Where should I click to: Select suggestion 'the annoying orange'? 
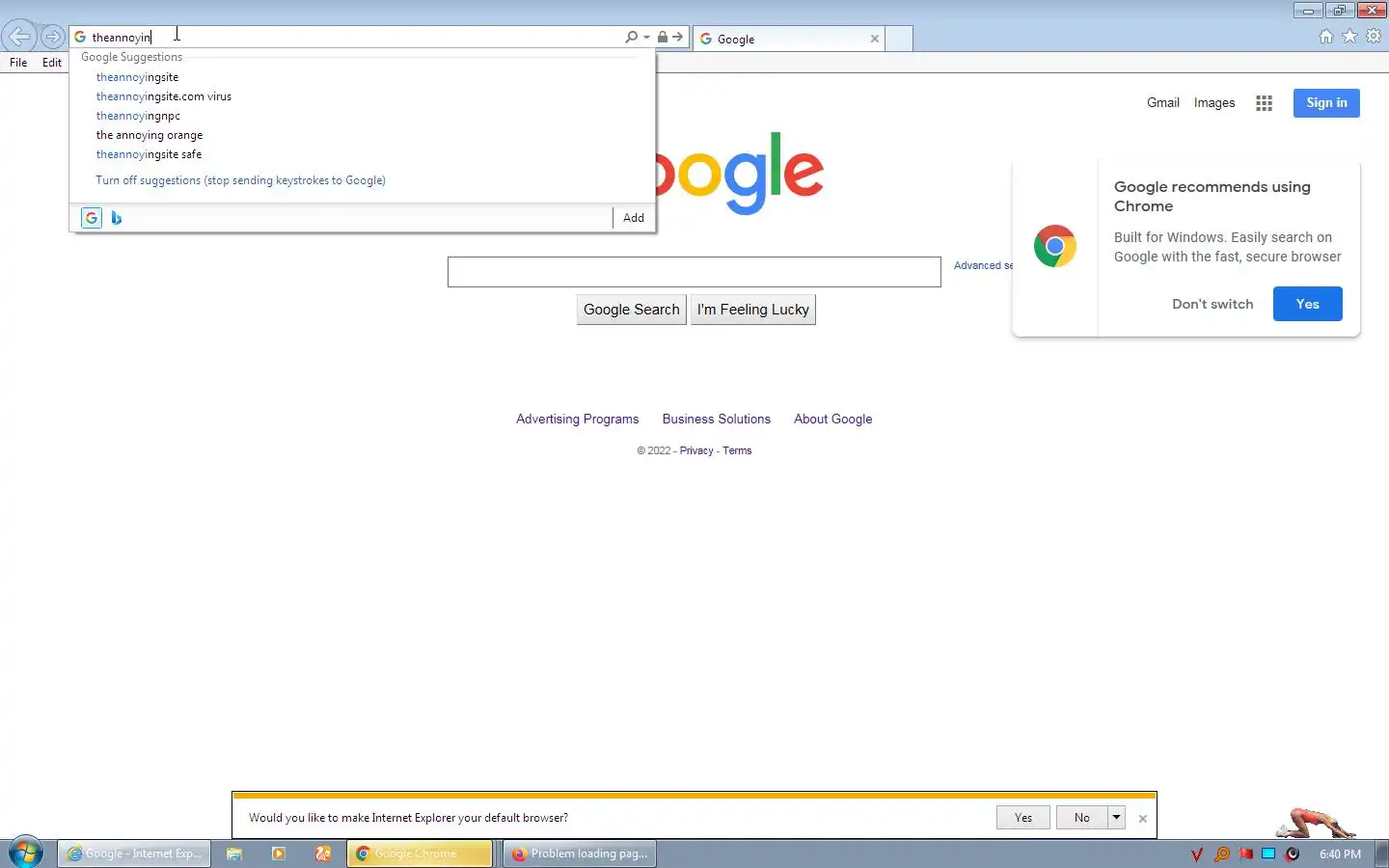150,135
